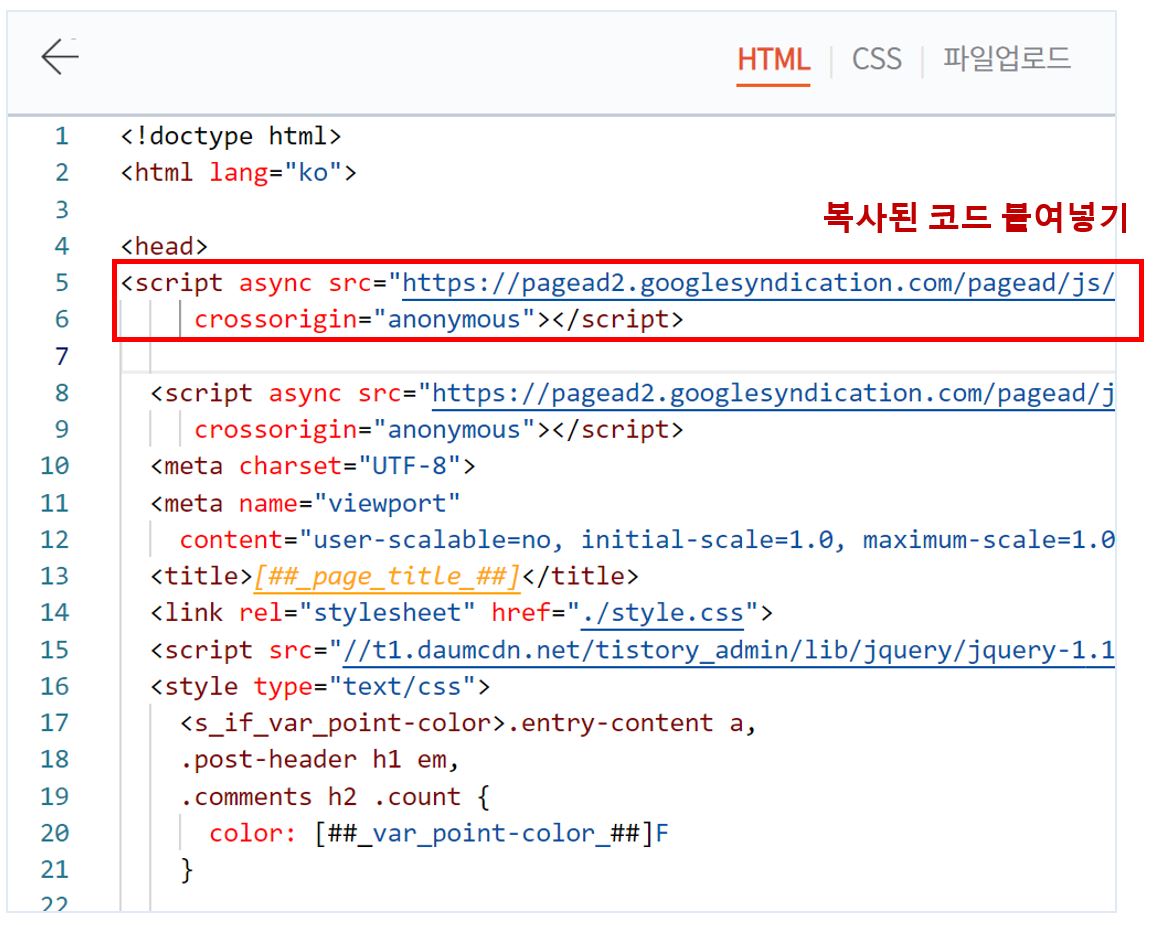Image resolution: width=1162 pixels, height=925 pixels.
Task: Click the content="user-scalable=no" line
Action: coord(647,540)
